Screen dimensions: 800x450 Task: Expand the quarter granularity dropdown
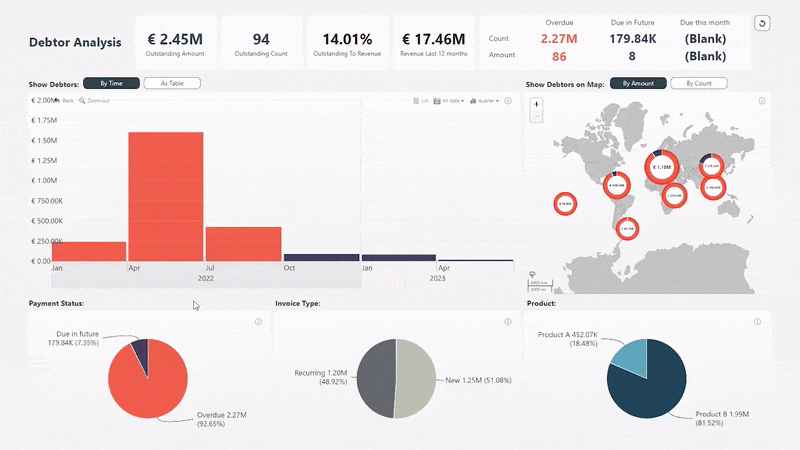[x=483, y=101]
